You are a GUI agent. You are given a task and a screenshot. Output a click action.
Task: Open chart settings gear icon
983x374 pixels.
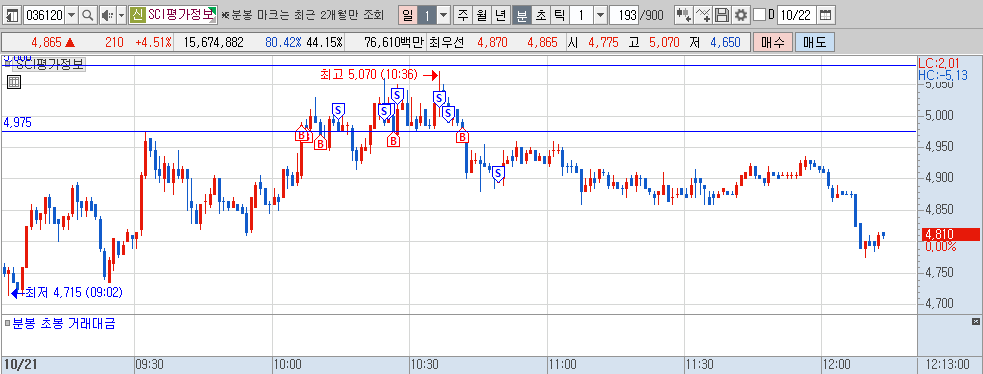click(x=740, y=14)
